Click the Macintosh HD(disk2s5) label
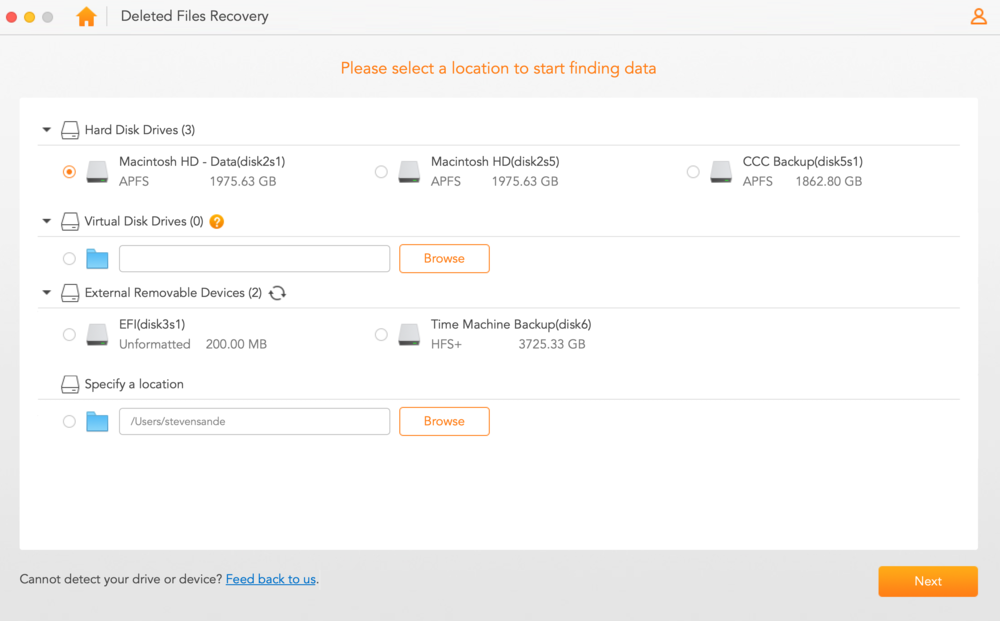The width and height of the screenshot is (1000, 621). tap(495, 162)
